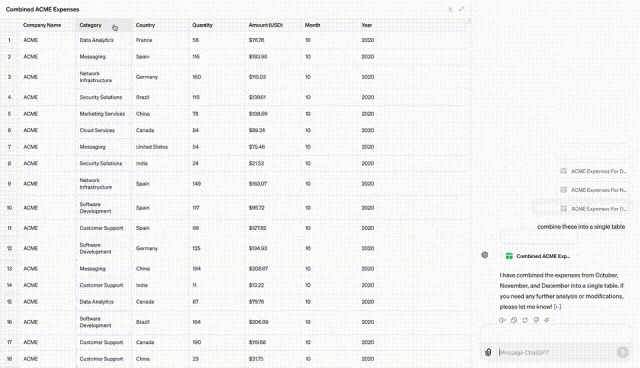Select the Amount (USD) column header

(273, 25)
